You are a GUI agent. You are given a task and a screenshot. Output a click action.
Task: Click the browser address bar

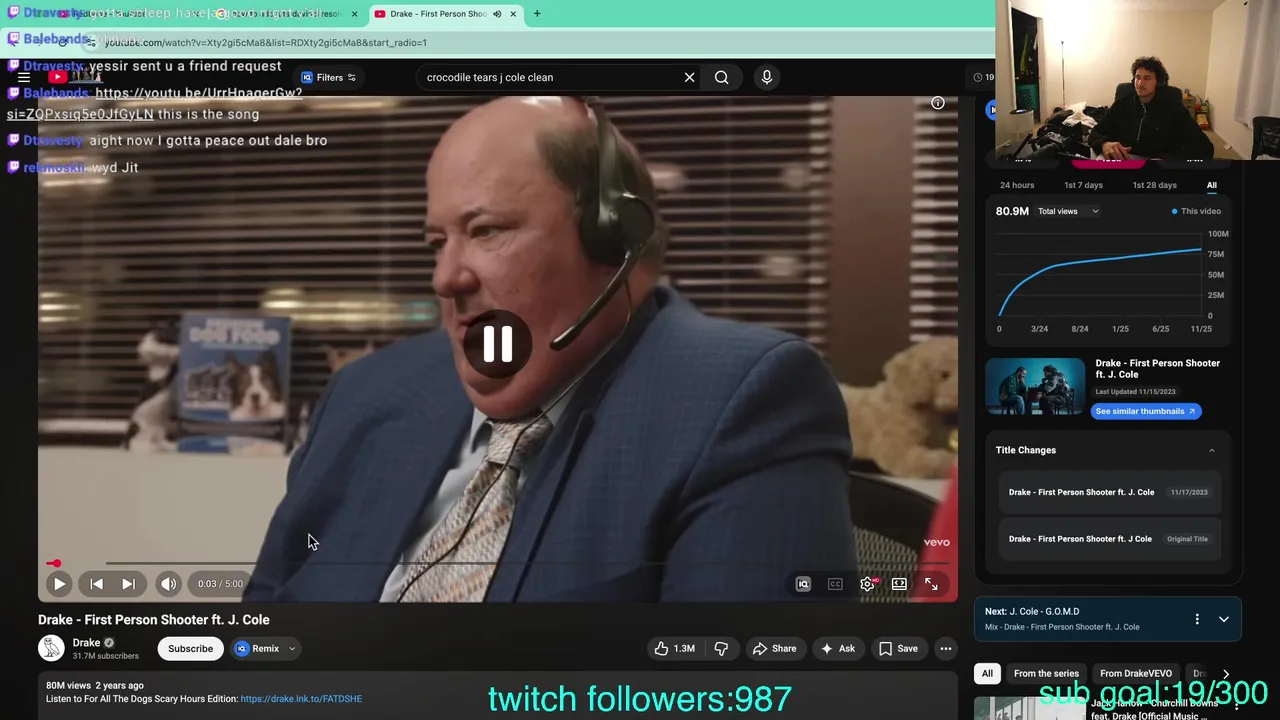coord(540,43)
